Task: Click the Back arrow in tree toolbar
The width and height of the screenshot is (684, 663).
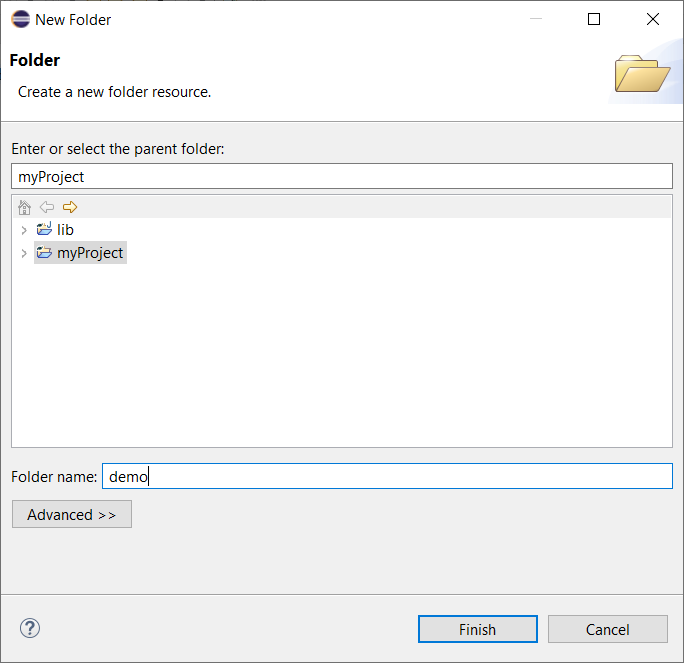Action: pos(47,207)
